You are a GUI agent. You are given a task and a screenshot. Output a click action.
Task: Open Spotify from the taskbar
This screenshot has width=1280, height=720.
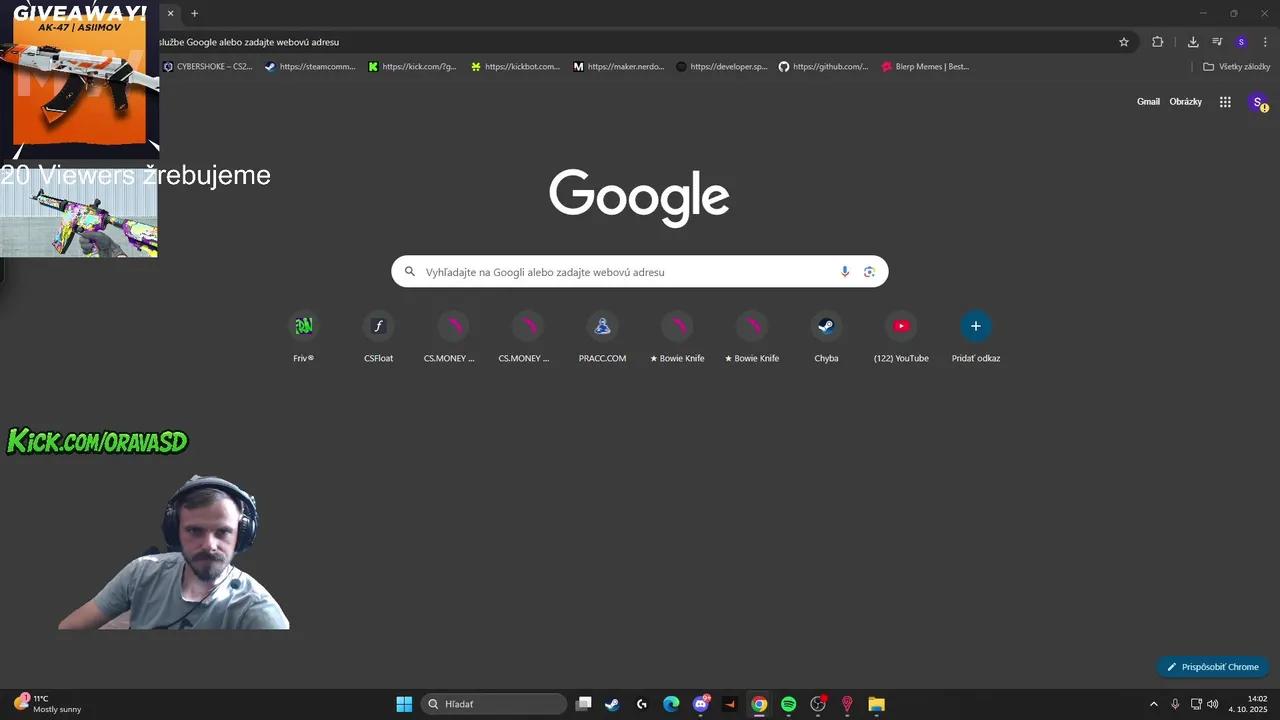pos(788,704)
